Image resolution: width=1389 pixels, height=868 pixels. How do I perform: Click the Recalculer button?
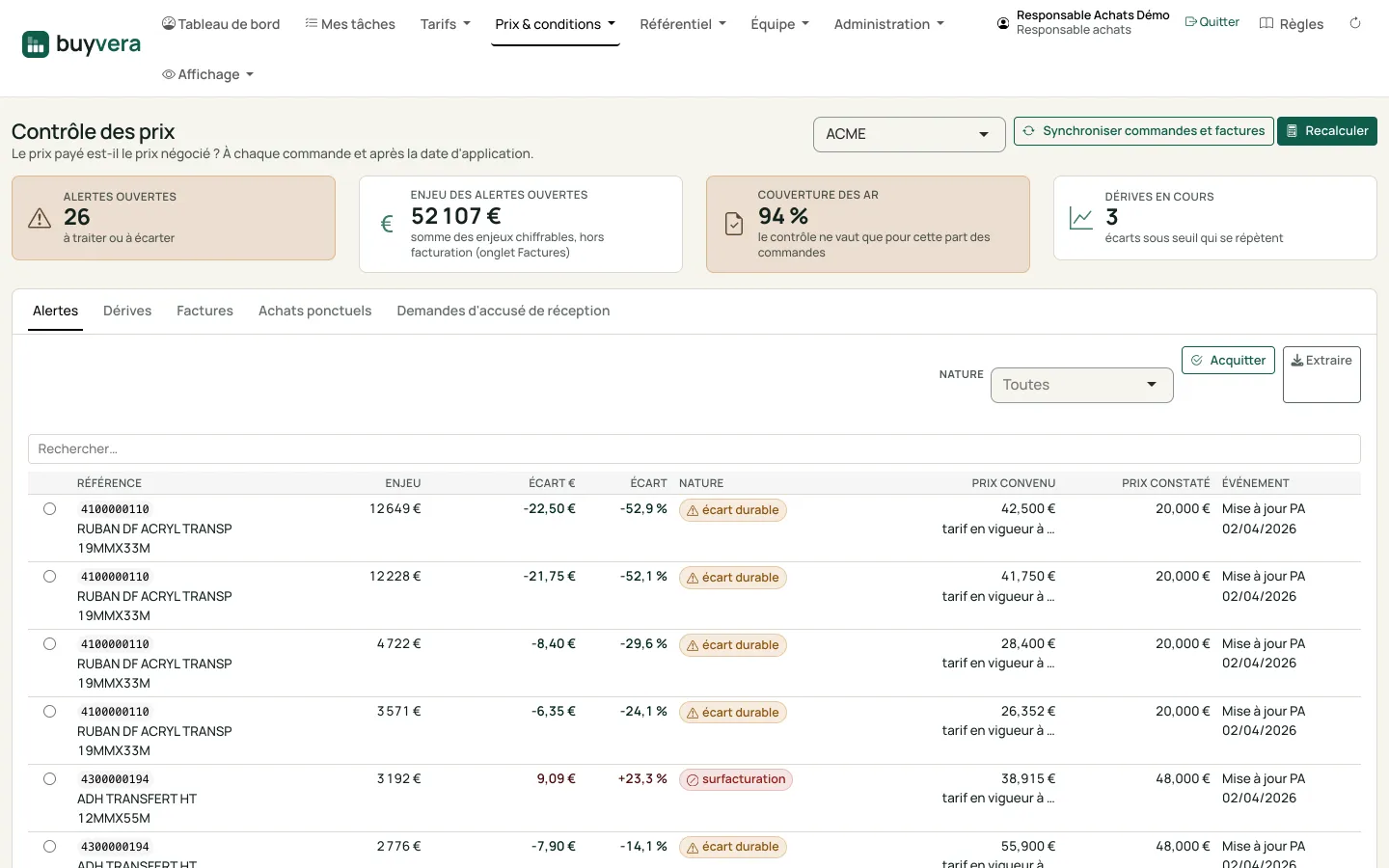click(1326, 131)
